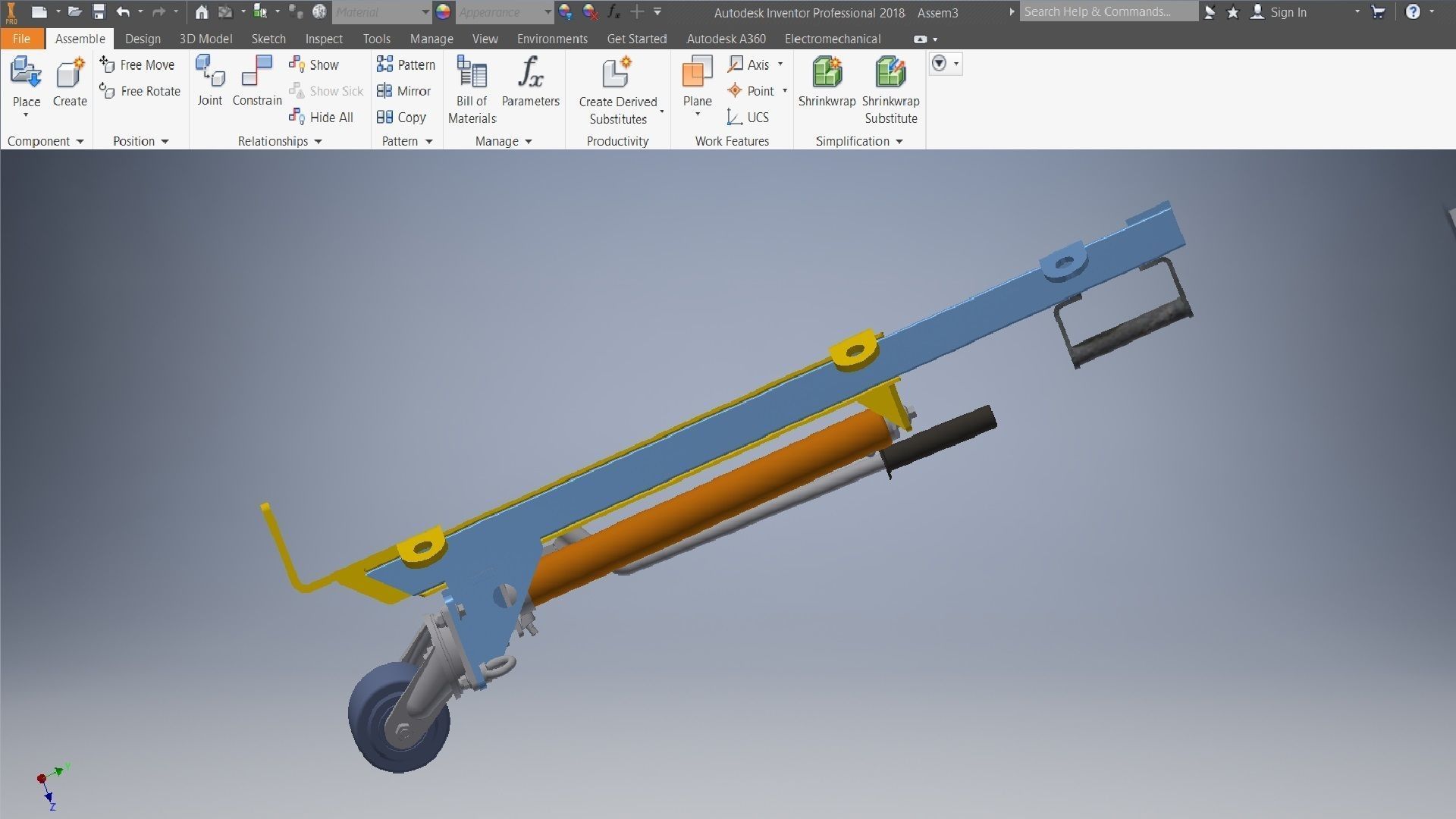
Task: Select the Pattern component tool
Action: point(406,64)
